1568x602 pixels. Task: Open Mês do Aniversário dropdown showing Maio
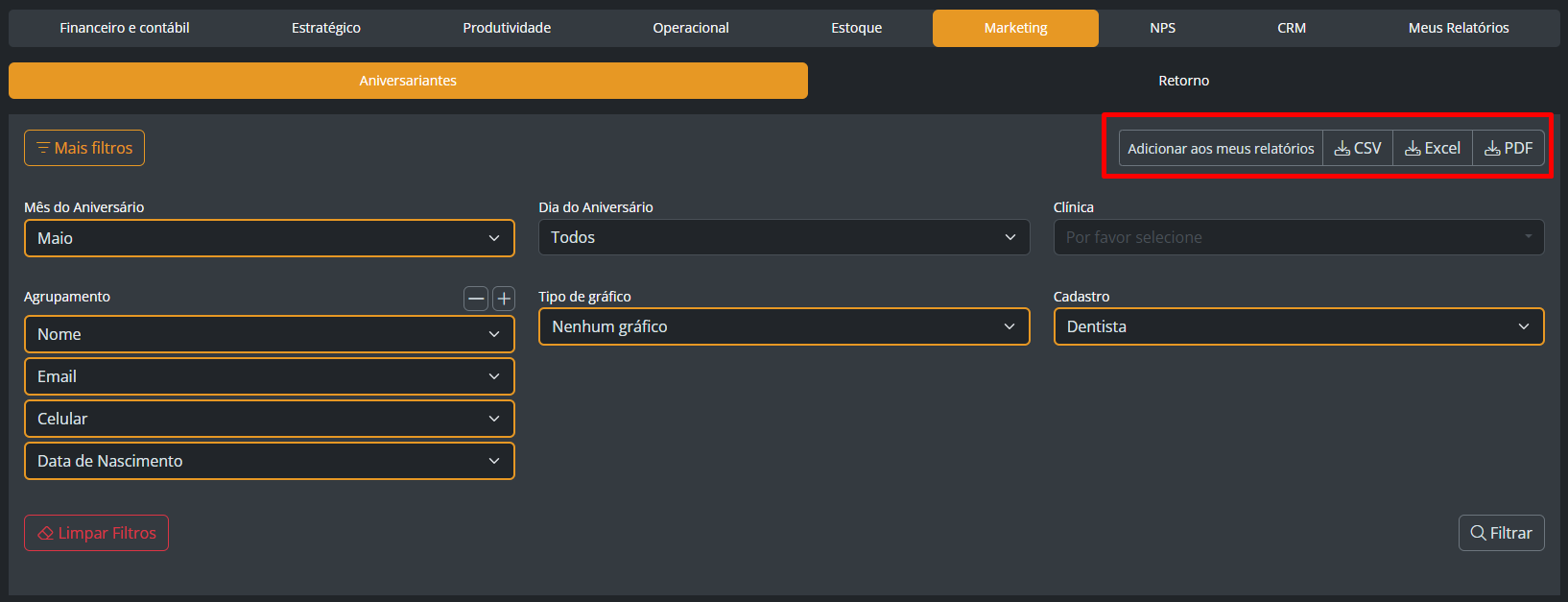click(x=270, y=238)
